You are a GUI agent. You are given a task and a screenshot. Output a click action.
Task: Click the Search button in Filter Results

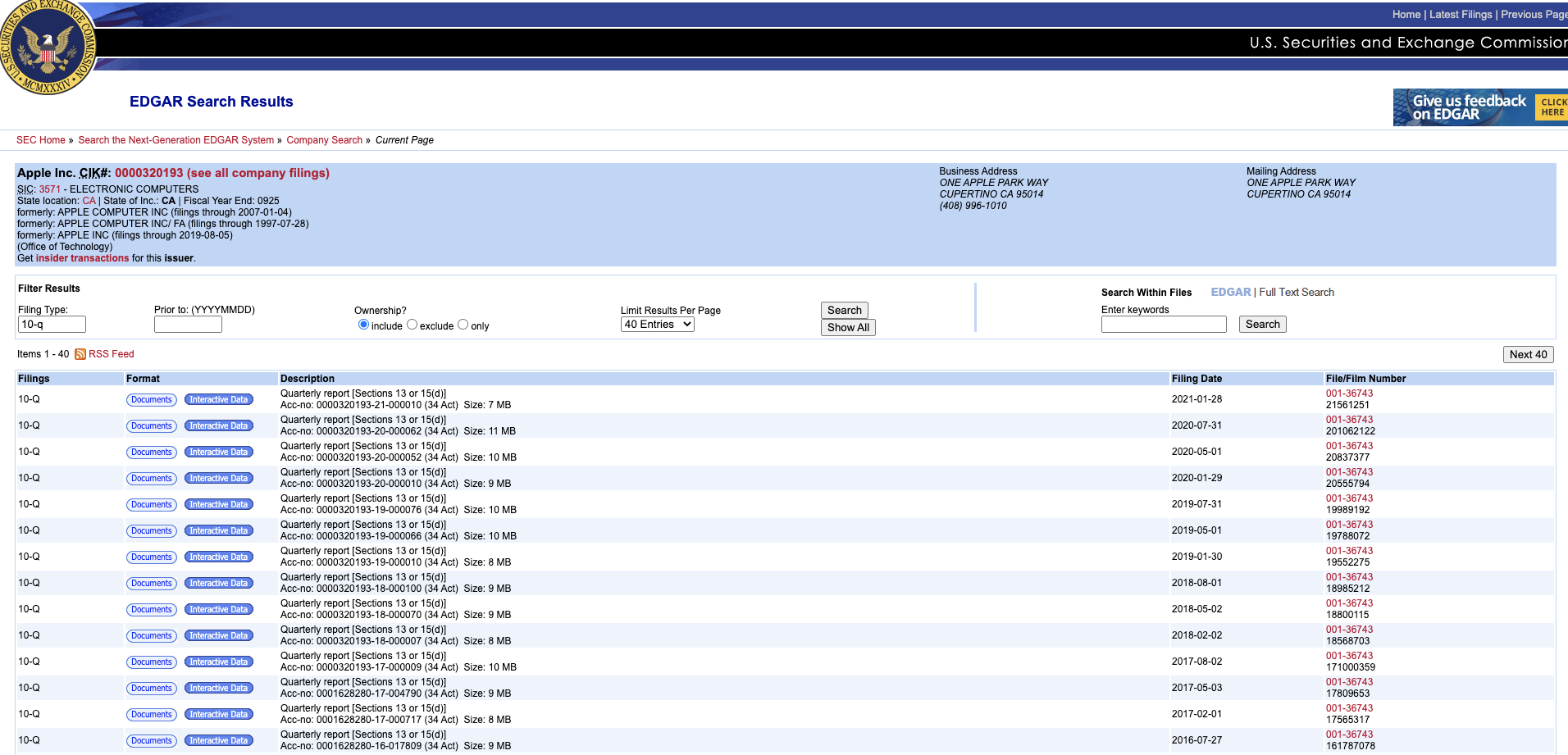click(x=845, y=310)
